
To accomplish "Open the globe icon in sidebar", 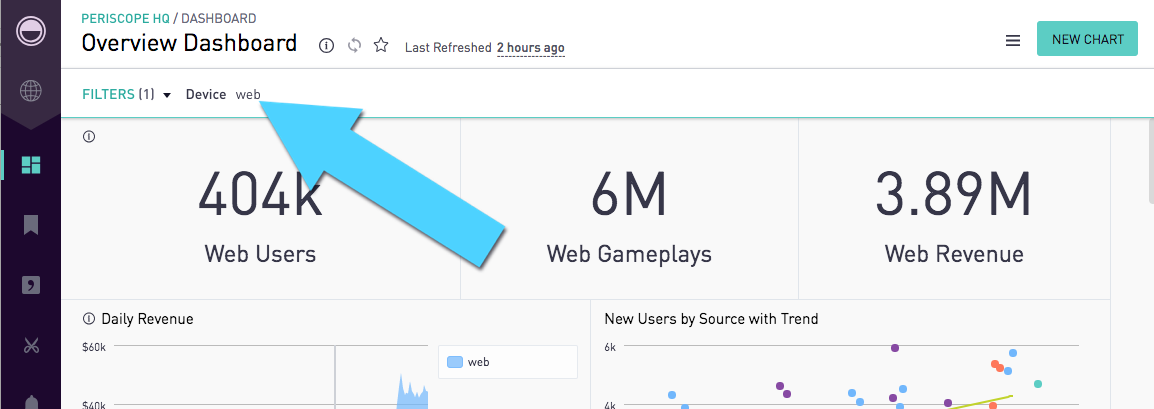I will (31, 91).
